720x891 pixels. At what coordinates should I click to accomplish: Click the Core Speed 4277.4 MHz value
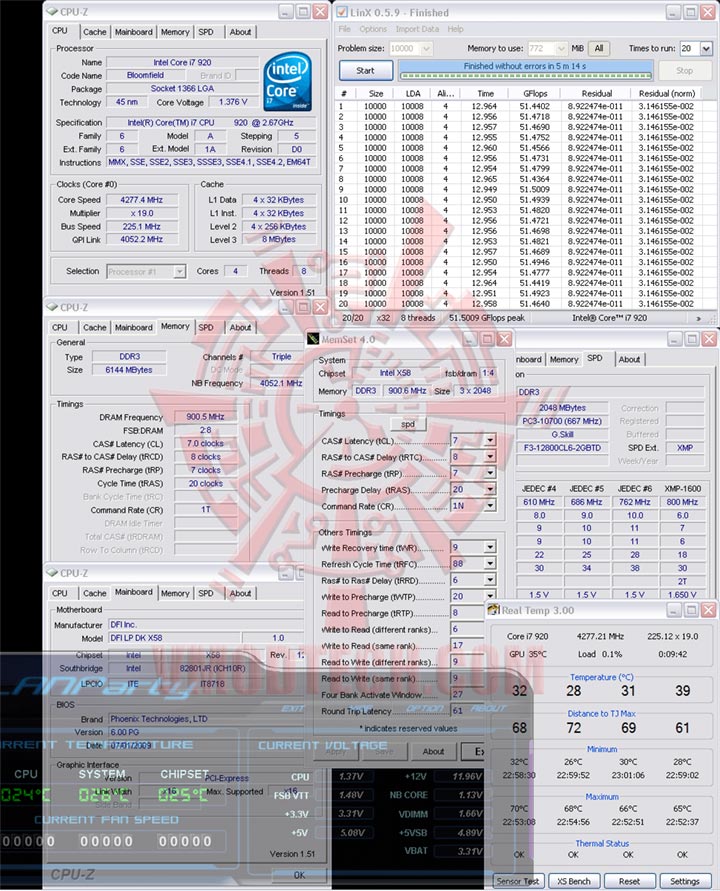141,200
